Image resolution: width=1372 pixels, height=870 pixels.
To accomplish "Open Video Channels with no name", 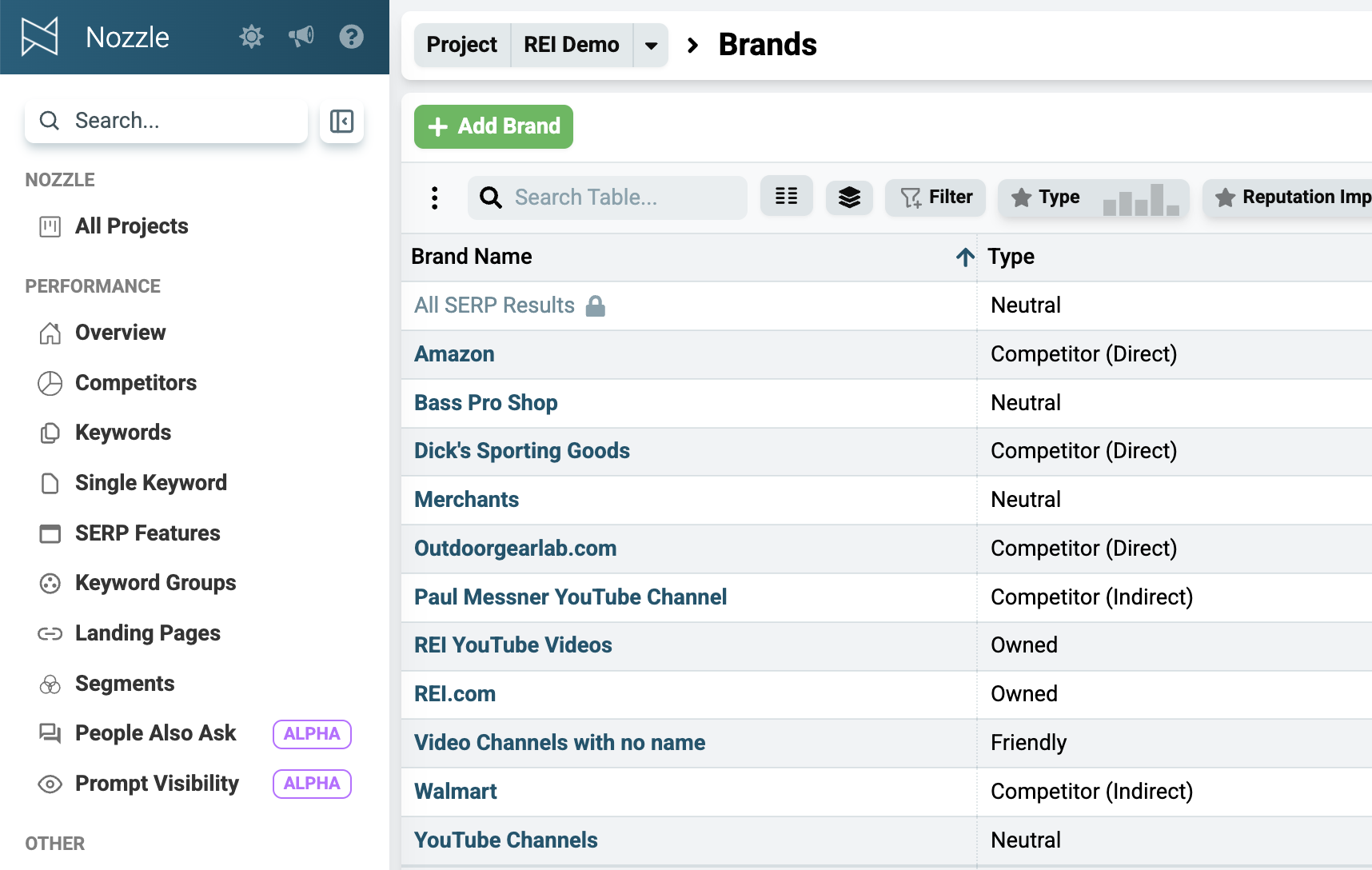I will pyautogui.click(x=560, y=743).
